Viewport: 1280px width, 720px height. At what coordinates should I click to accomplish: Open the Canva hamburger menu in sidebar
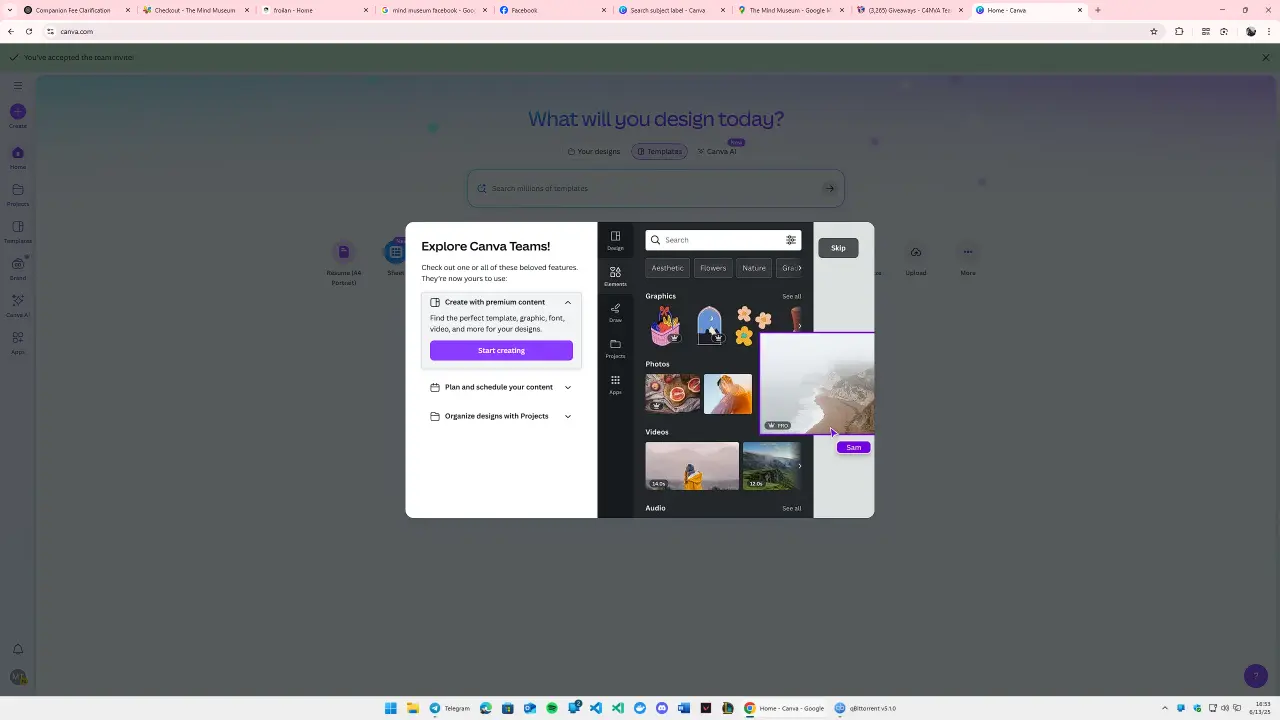[x=18, y=85]
